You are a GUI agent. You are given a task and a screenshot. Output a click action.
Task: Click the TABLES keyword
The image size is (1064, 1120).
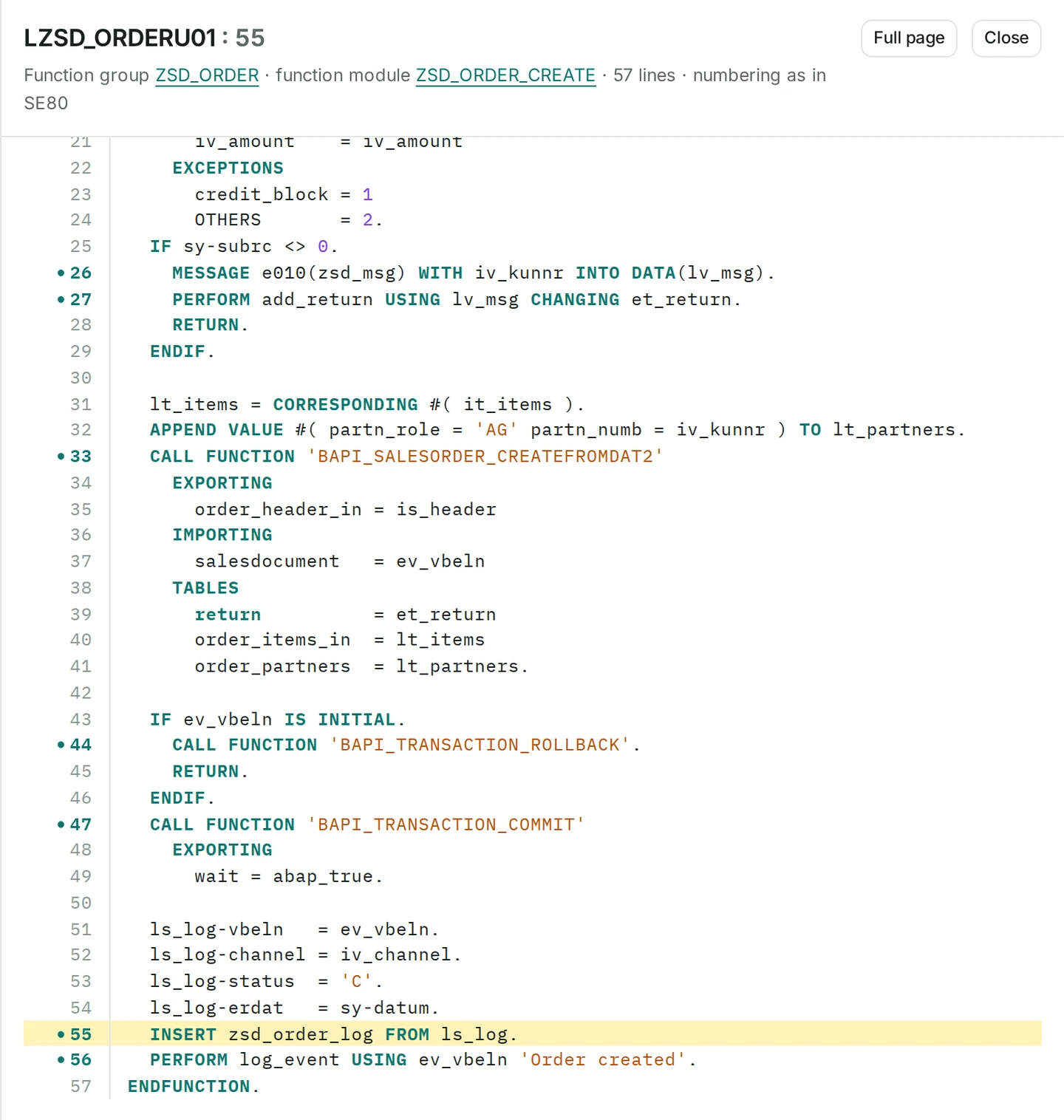[205, 587]
